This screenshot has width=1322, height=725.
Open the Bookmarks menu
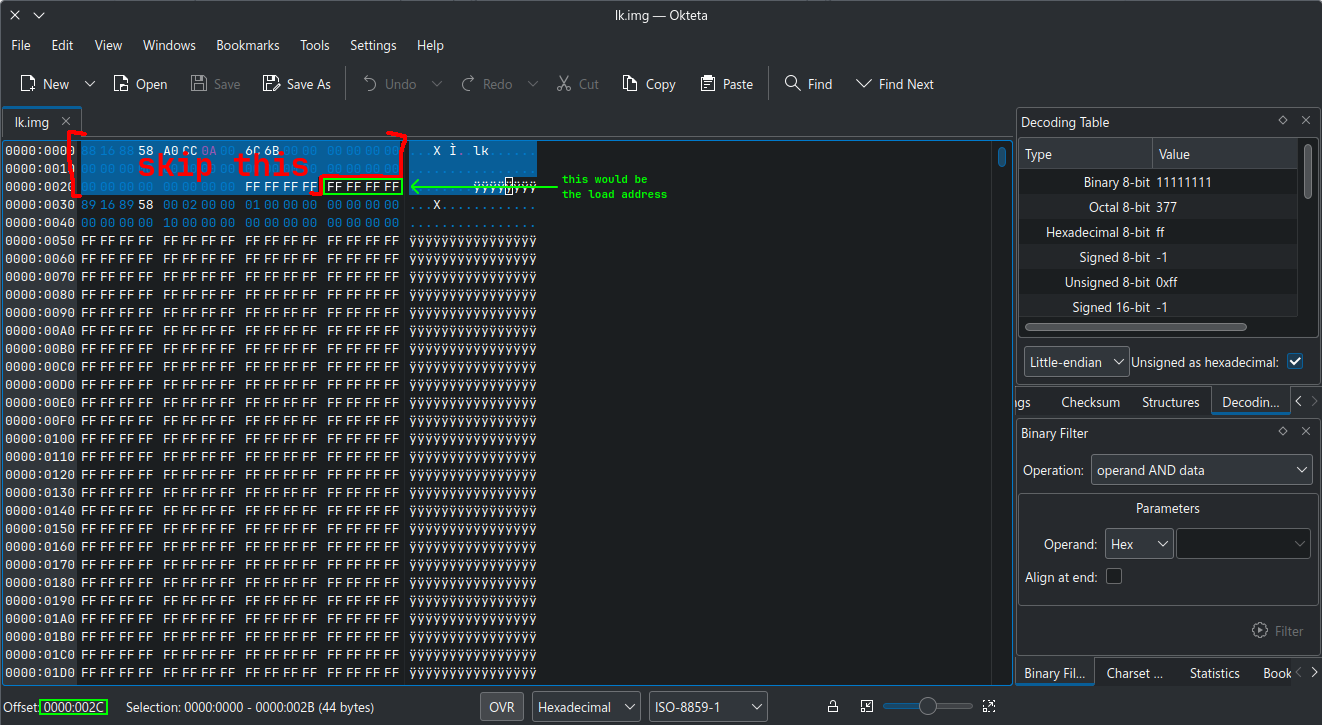tap(248, 45)
